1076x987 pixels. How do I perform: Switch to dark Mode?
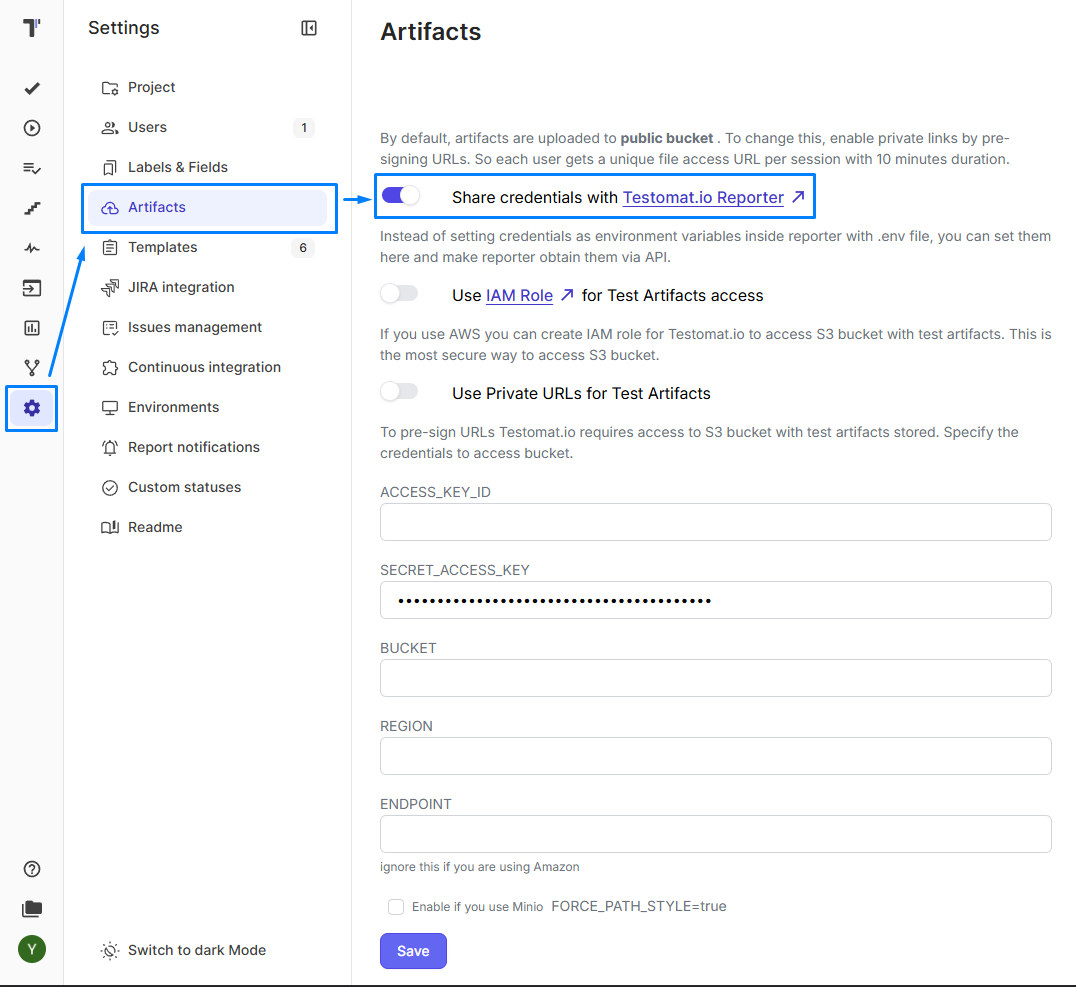click(x=196, y=950)
